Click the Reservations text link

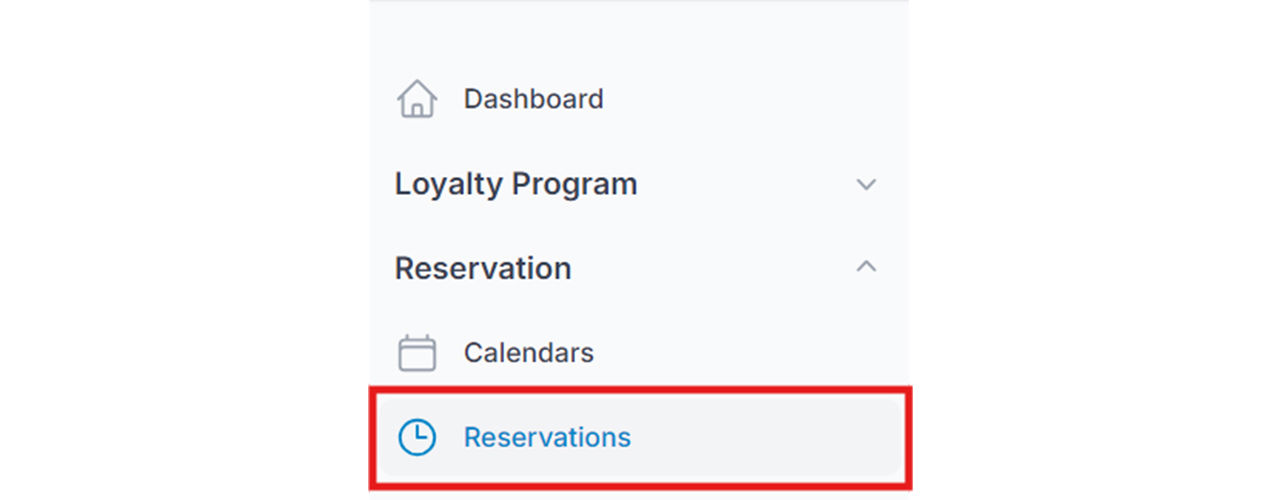point(547,437)
